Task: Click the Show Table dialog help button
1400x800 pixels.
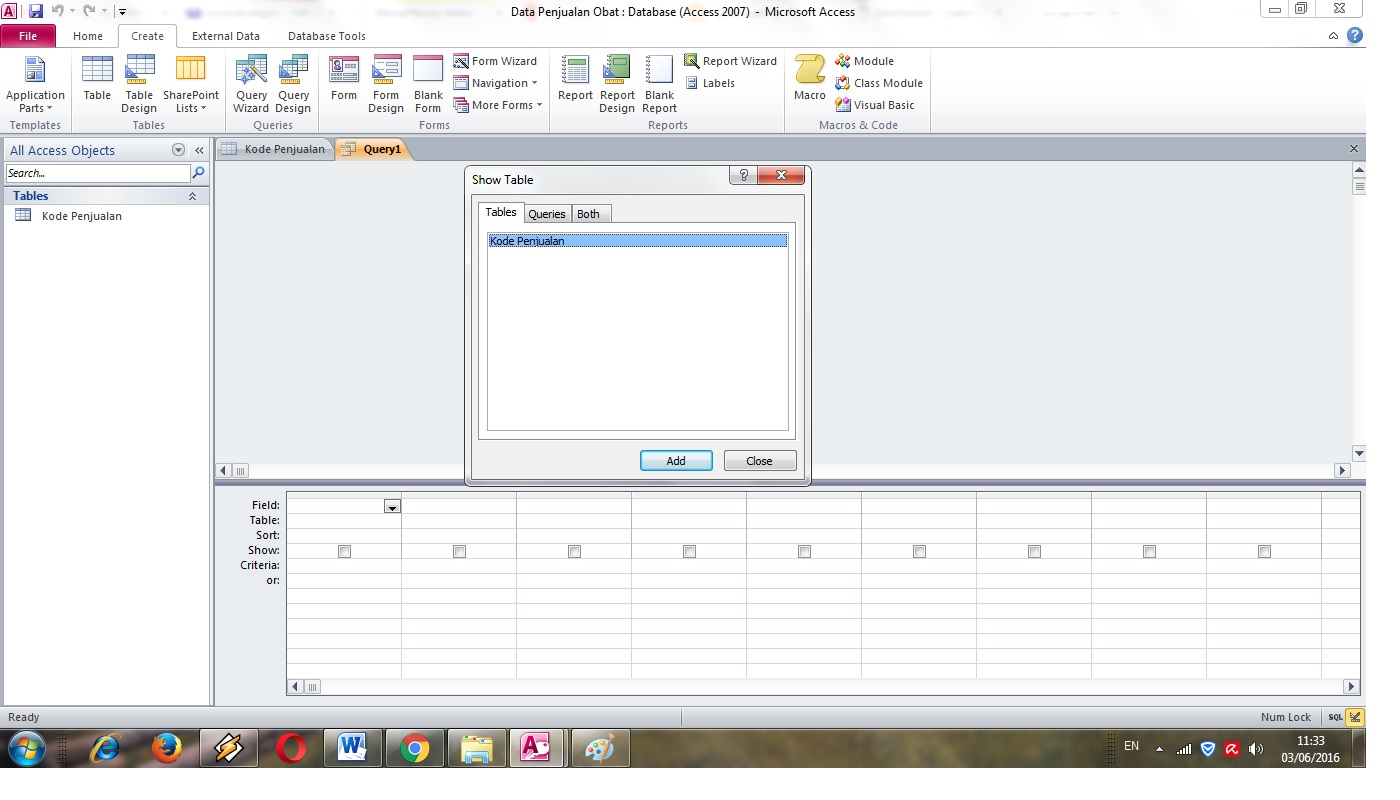Action: coord(743,177)
